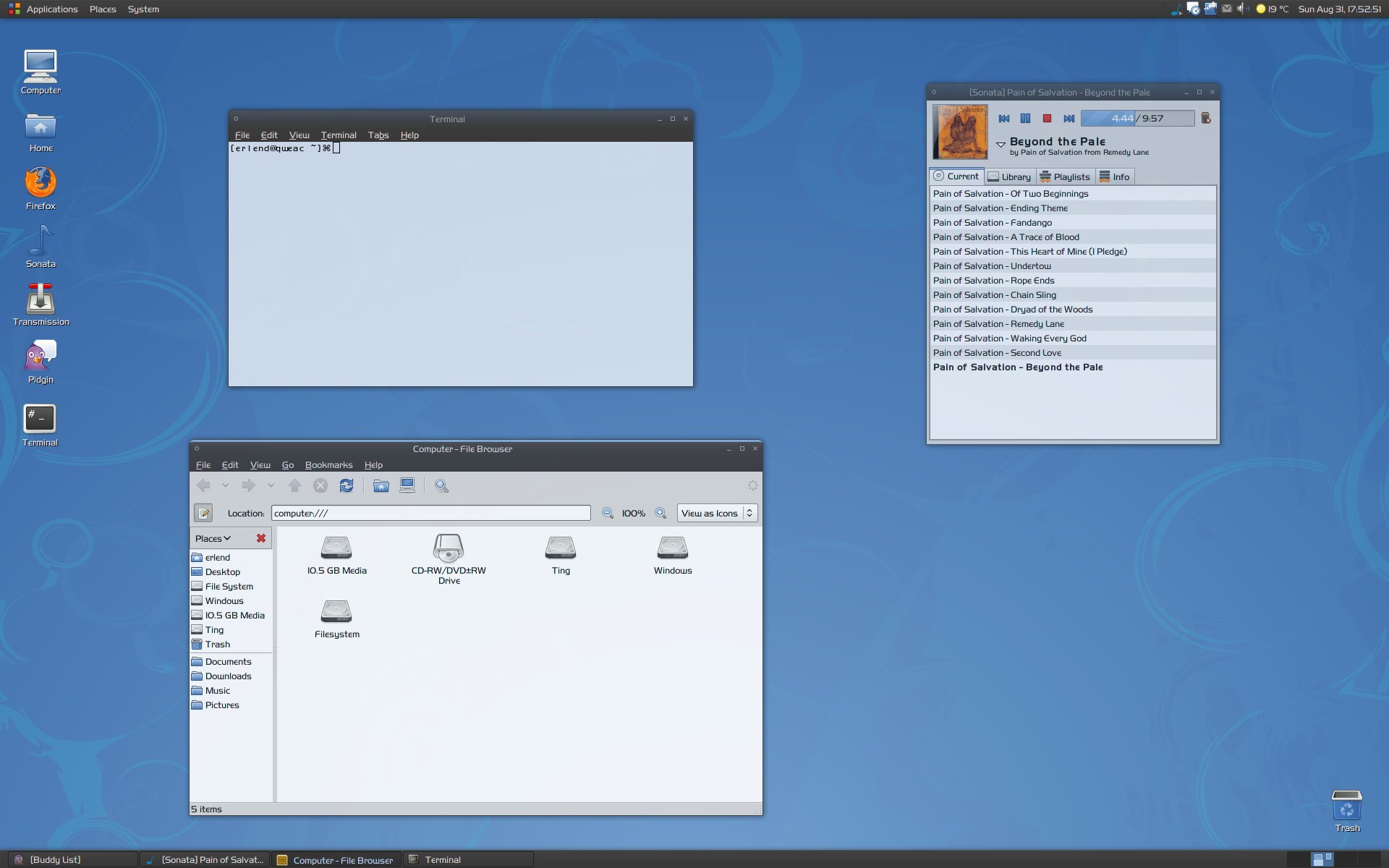Seek within the 4:44 / 9:57 progress bar
Image resolution: width=1389 pixels, height=868 pixels.
tap(1137, 119)
